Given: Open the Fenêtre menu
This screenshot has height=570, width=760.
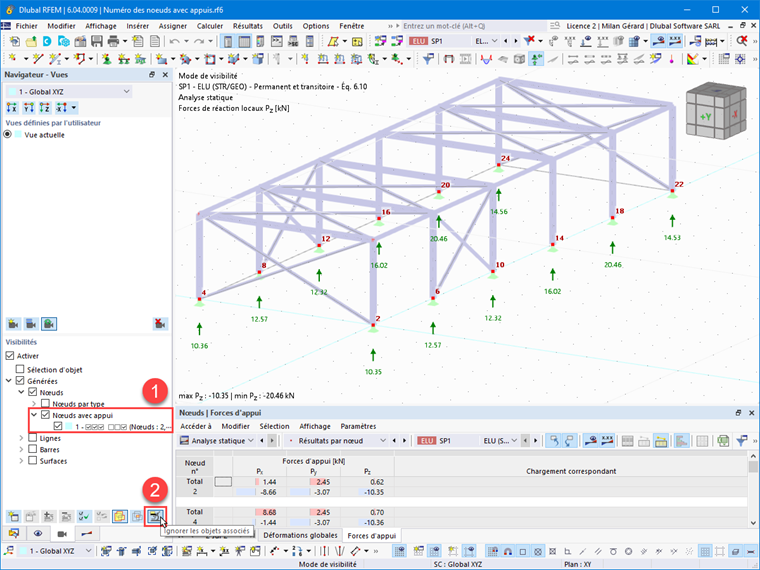Looking at the screenshot, I should tap(351, 26).
